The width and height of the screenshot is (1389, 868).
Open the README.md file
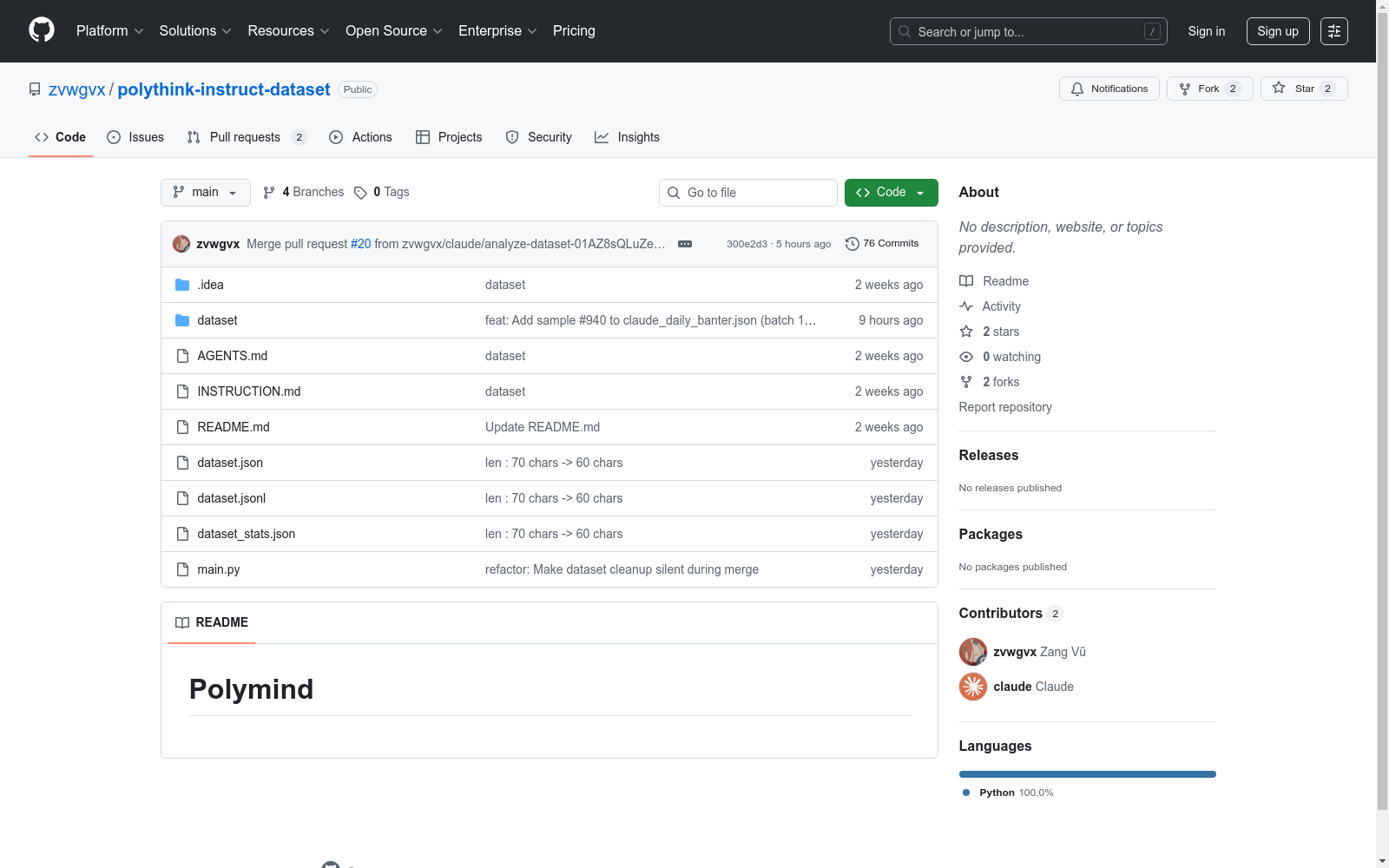[x=234, y=427]
